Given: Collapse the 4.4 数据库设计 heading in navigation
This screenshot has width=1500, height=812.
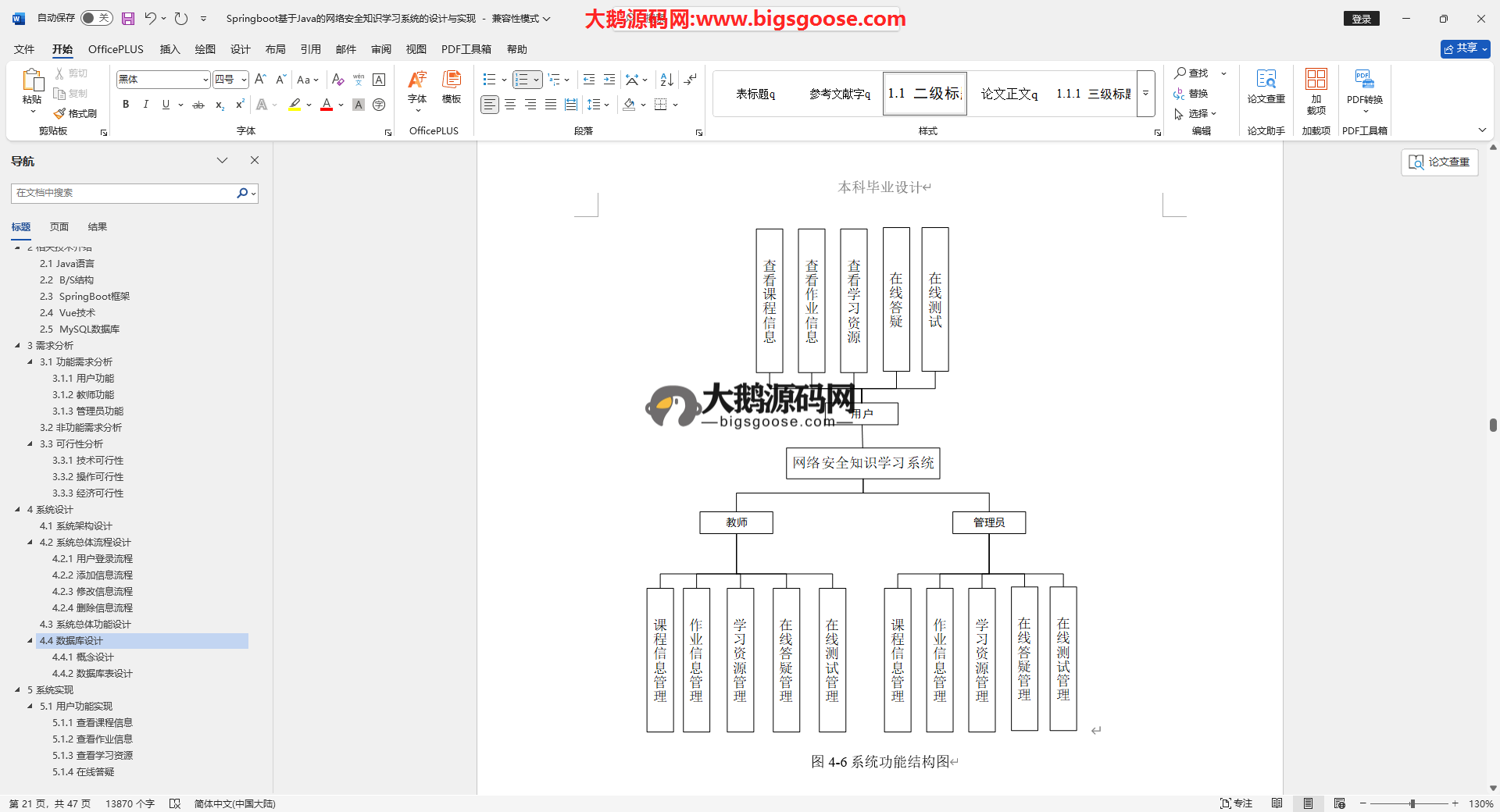Looking at the screenshot, I should pos(30,641).
